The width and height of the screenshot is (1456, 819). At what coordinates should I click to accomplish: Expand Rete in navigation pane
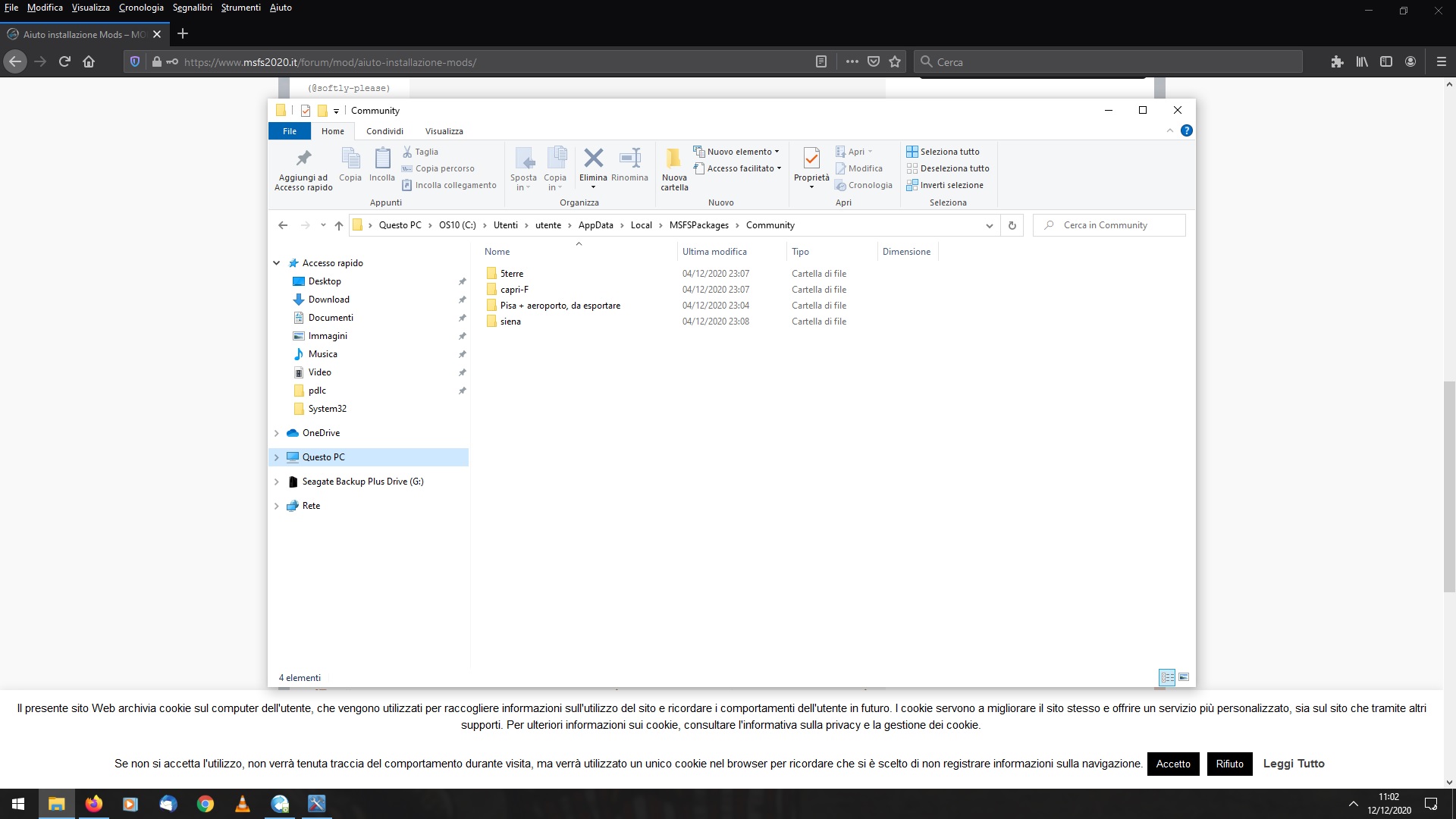pos(277,506)
